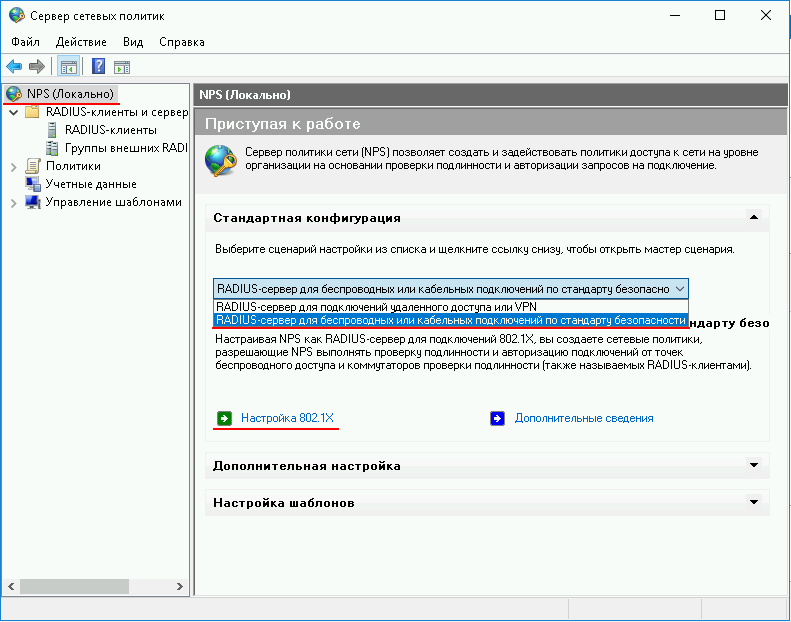Click the Управление шаблонами monitor icon

33,202
